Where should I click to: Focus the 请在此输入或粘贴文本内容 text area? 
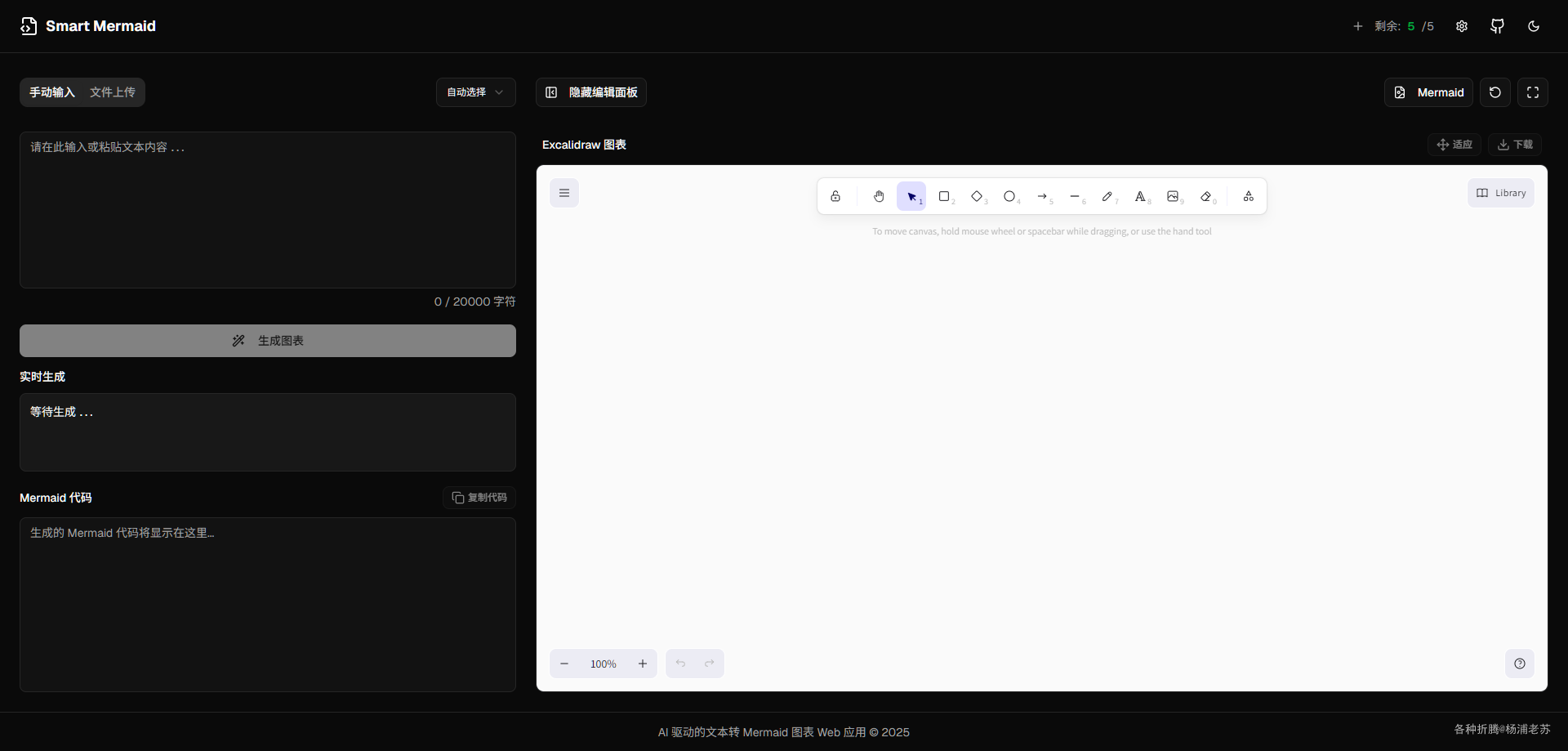click(x=268, y=210)
